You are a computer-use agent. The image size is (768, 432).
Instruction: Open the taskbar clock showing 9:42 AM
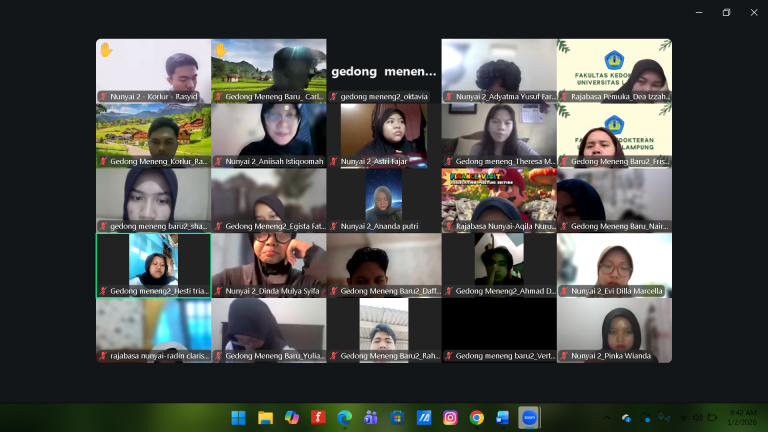743,417
